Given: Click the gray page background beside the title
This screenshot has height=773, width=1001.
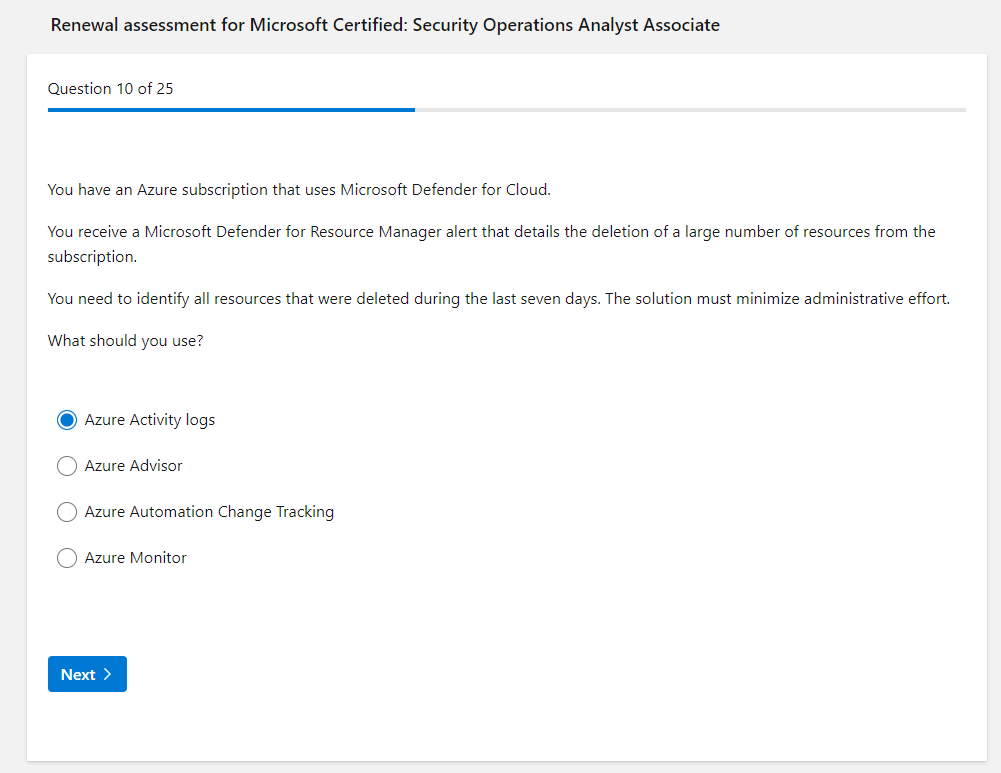Looking at the screenshot, I should pos(860,25).
